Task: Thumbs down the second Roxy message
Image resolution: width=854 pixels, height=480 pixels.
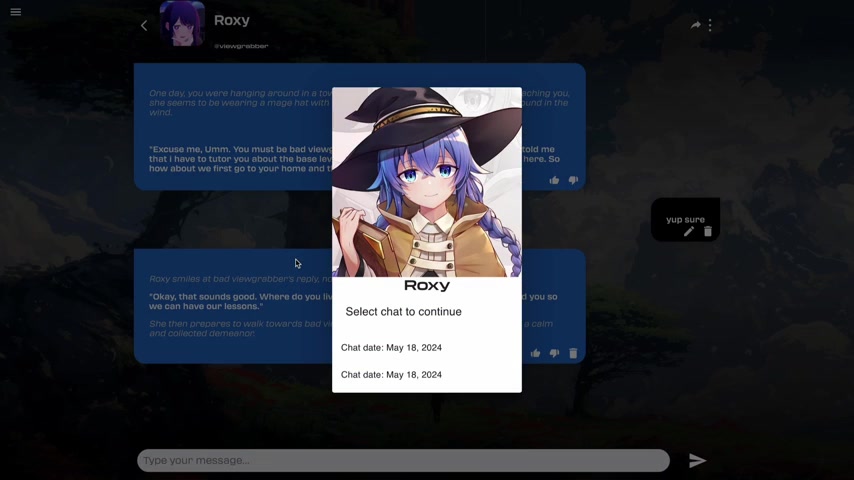Action: (554, 354)
